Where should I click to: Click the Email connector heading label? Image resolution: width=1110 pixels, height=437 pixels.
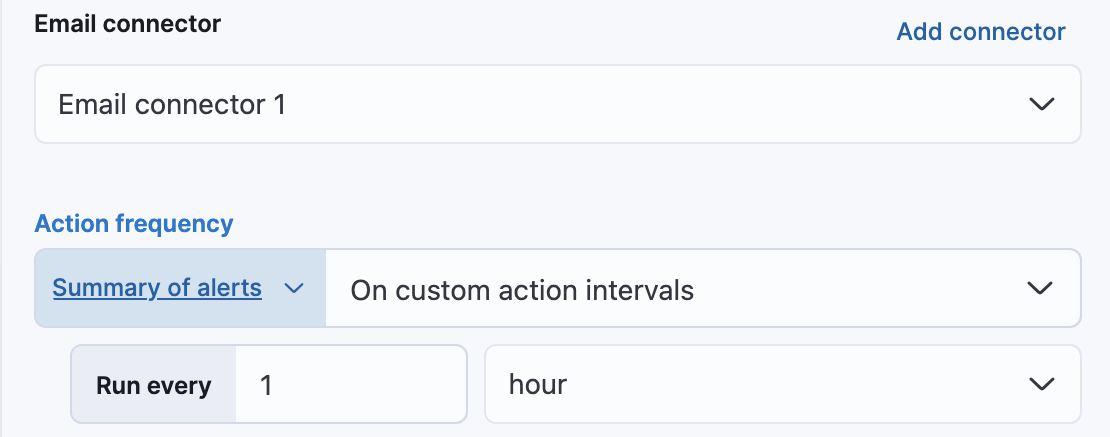(x=128, y=24)
